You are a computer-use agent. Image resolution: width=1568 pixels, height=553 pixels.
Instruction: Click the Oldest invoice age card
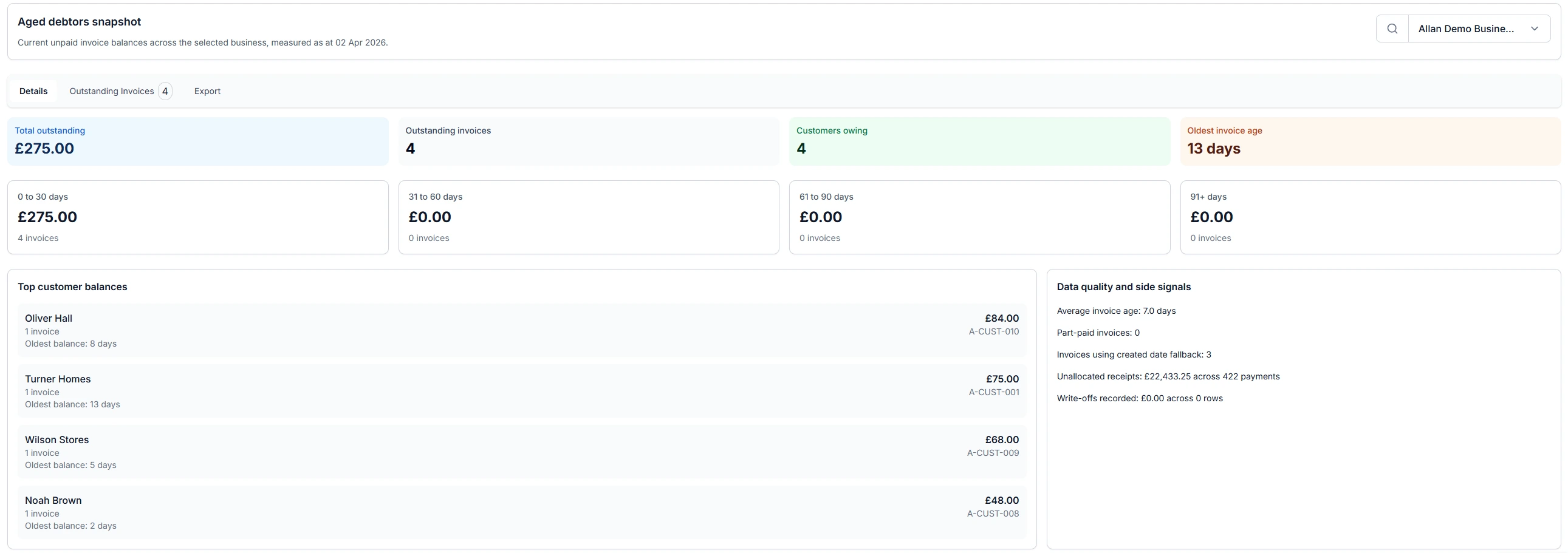coord(1369,141)
